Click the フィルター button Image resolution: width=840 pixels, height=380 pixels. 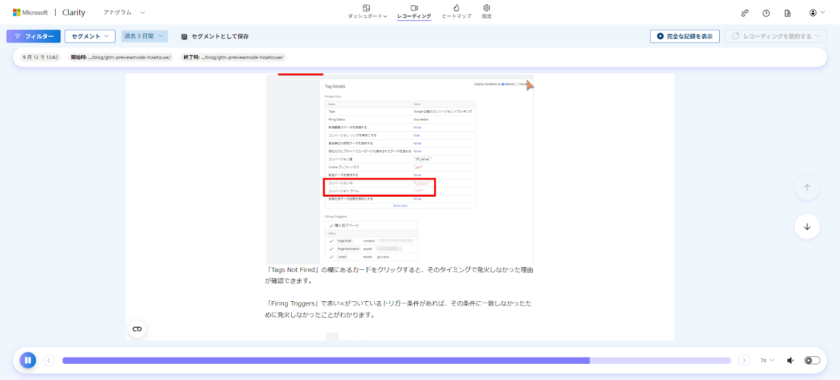[x=34, y=36]
